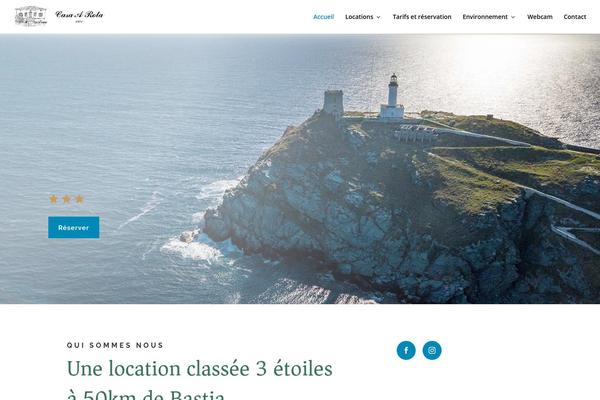Open the Facebook social icon
The width and height of the screenshot is (600, 400).
[406, 350]
